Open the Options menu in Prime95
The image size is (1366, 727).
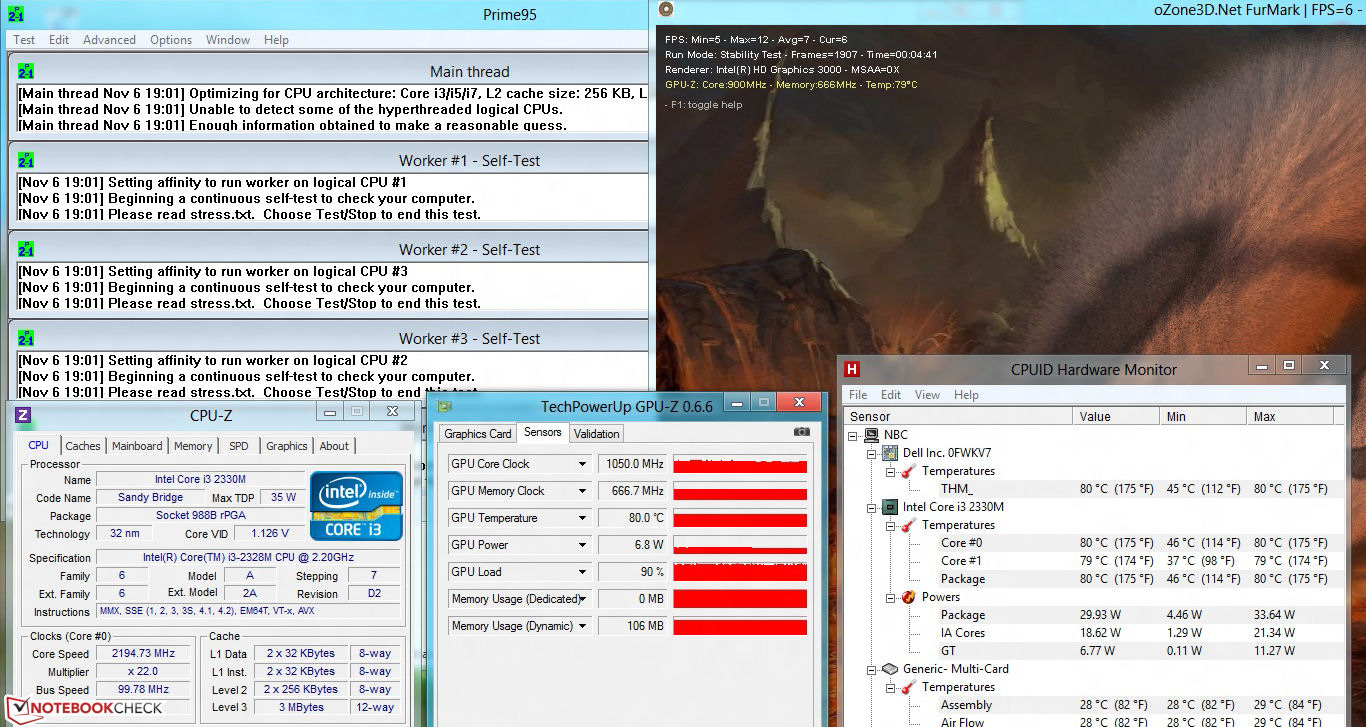click(x=171, y=40)
